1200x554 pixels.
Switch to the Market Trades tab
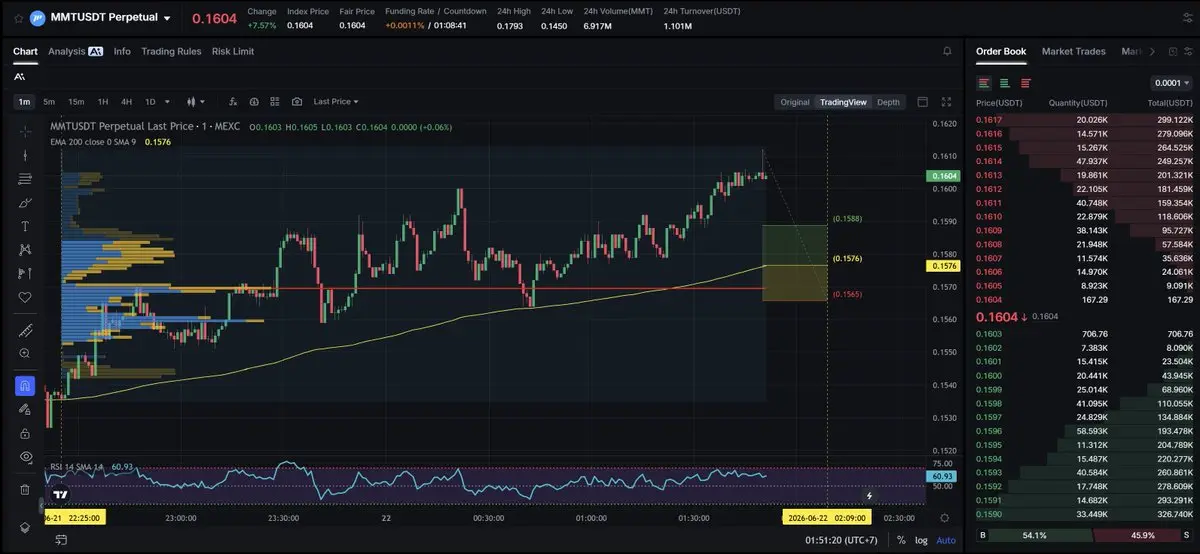1073,51
